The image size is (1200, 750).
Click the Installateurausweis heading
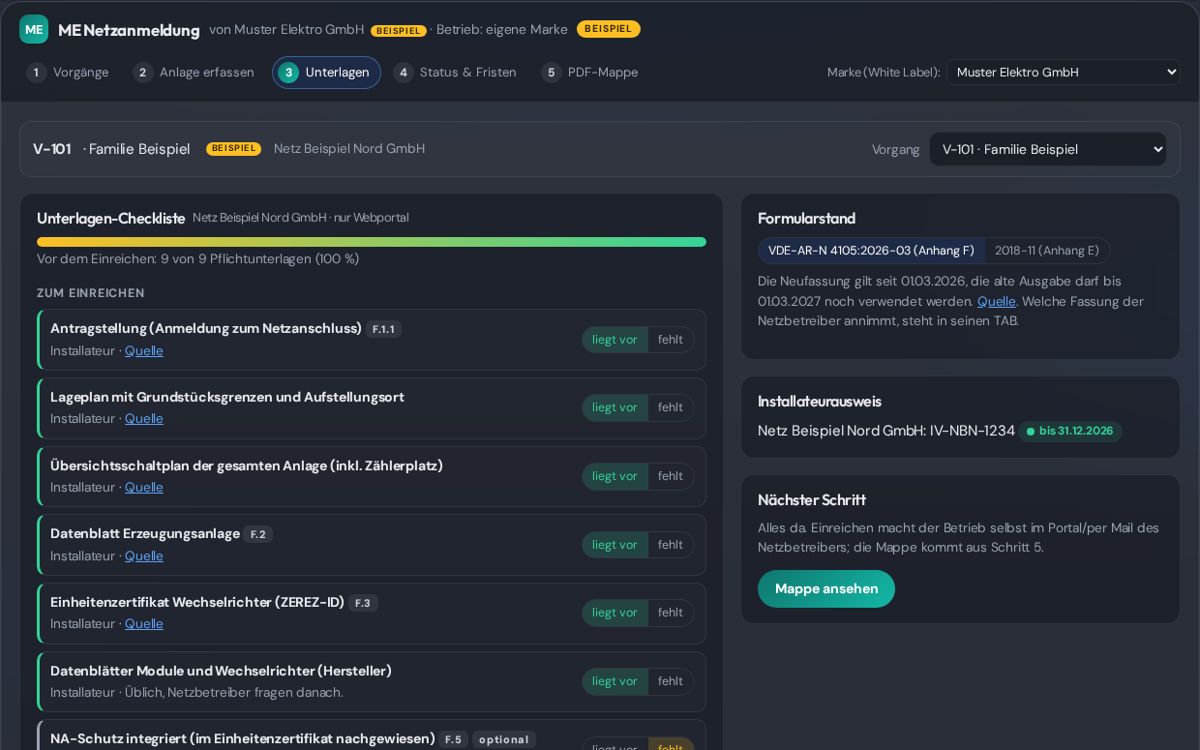pyautogui.click(x=820, y=401)
